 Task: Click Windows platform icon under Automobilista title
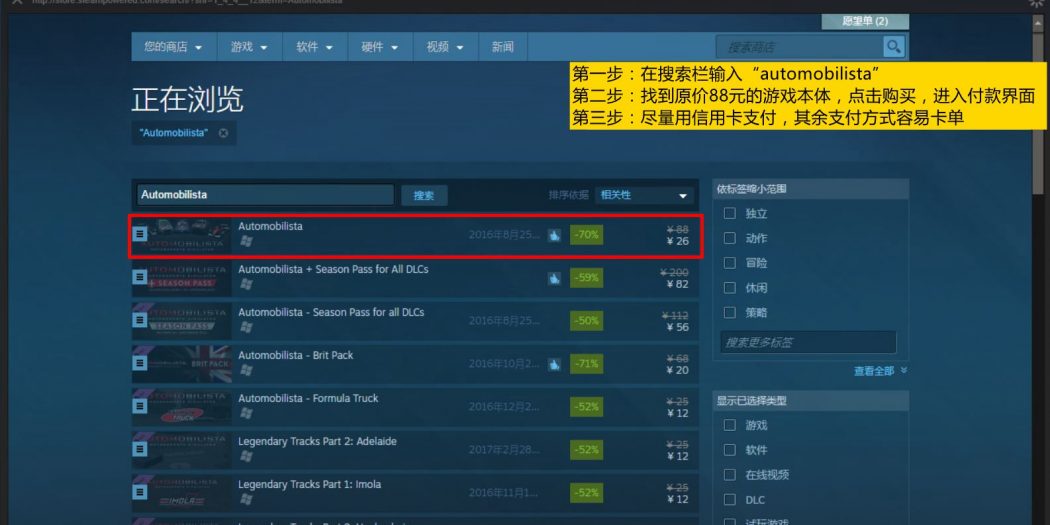(246, 241)
